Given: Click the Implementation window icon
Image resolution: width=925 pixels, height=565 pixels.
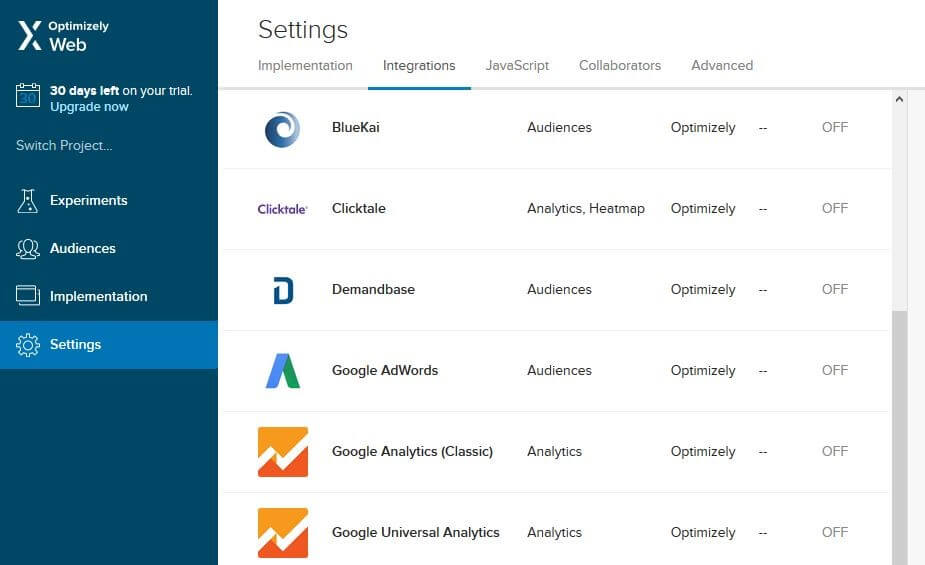Looking at the screenshot, I should click(x=28, y=295).
